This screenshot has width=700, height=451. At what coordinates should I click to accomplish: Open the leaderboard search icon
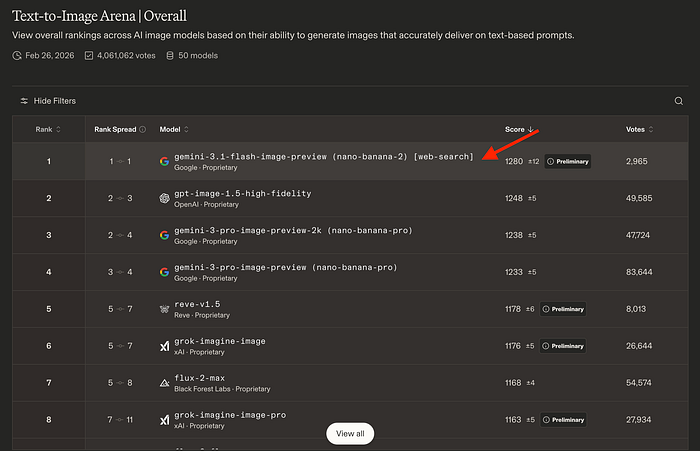(679, 101)
